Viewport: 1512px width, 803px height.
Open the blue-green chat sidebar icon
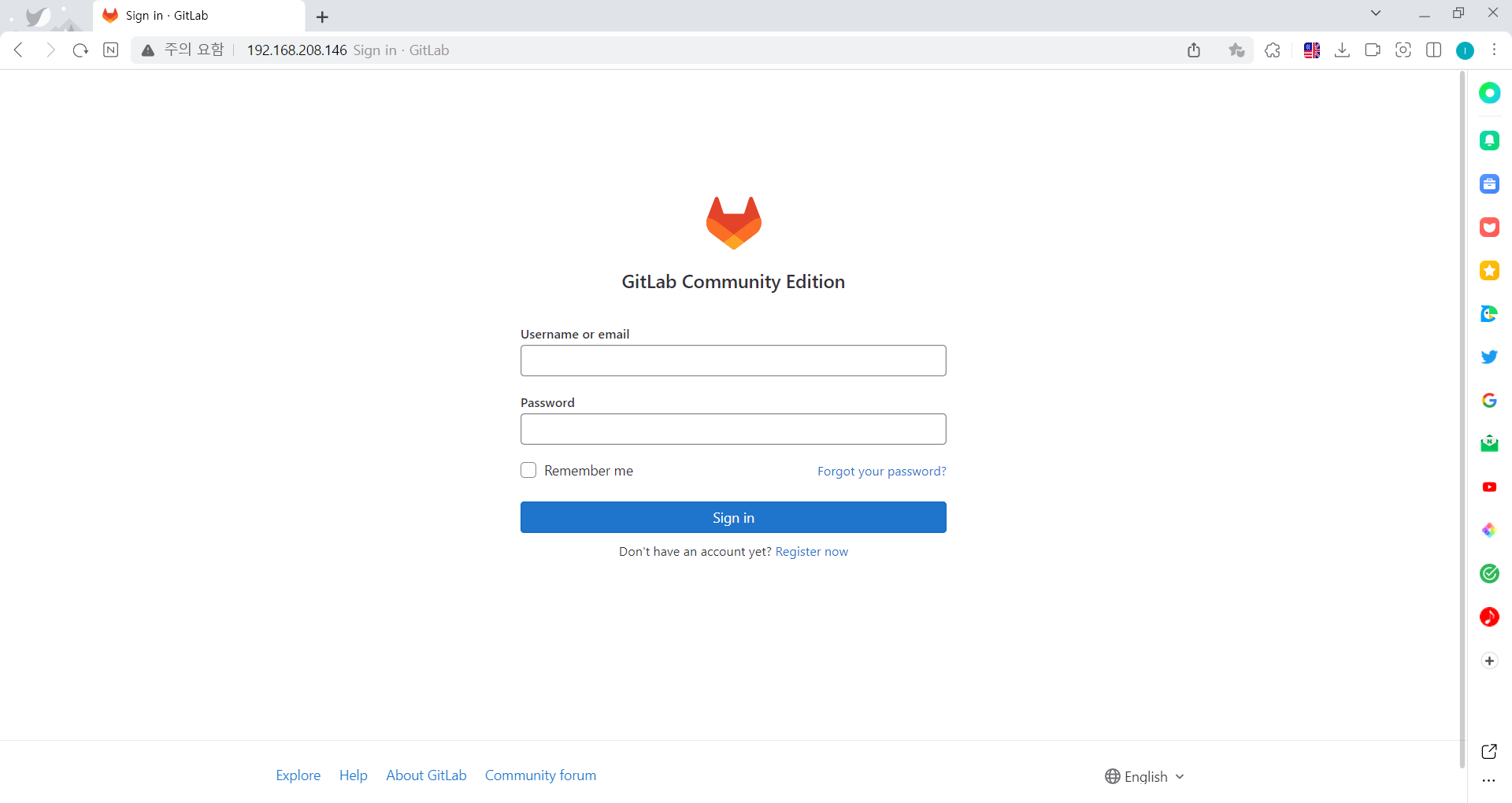tap(1489, 314)
